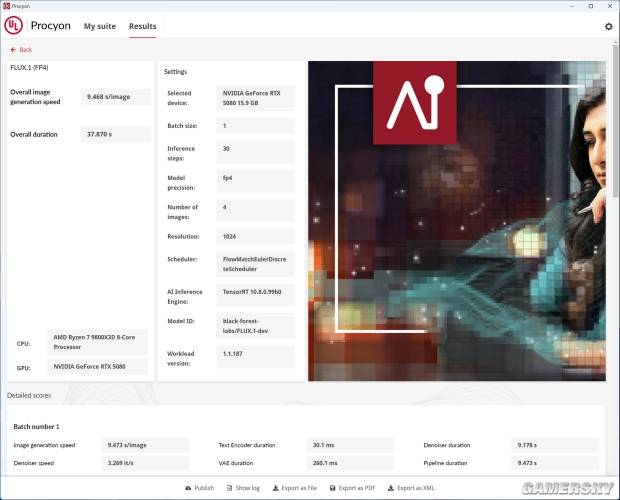This screenshot has height=500, width=620.
Task: Switch to the My suite tab
Action: tap(100, 26)
